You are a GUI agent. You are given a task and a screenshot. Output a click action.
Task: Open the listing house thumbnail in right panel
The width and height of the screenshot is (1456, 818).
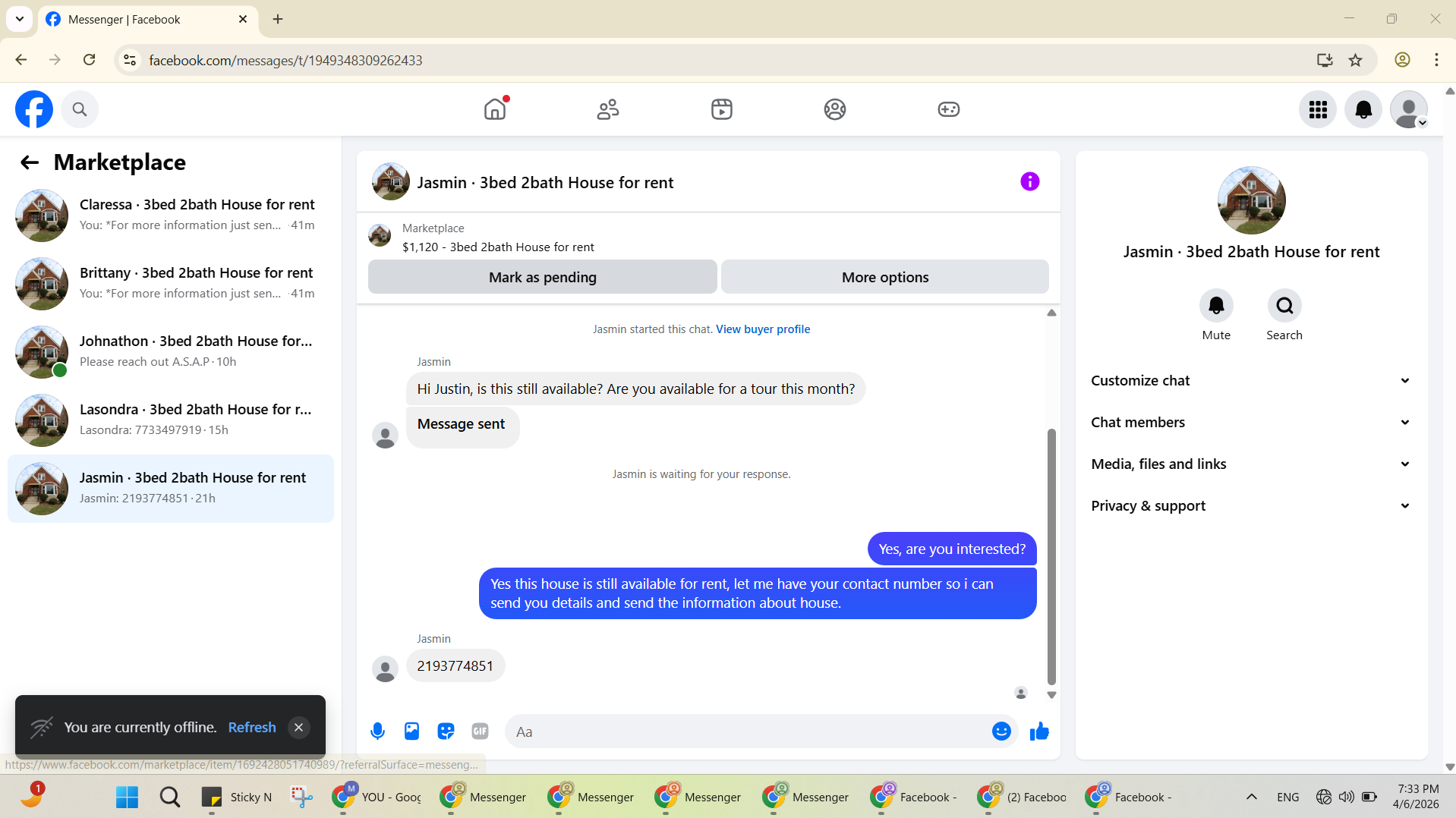(x=1251, y=200)
